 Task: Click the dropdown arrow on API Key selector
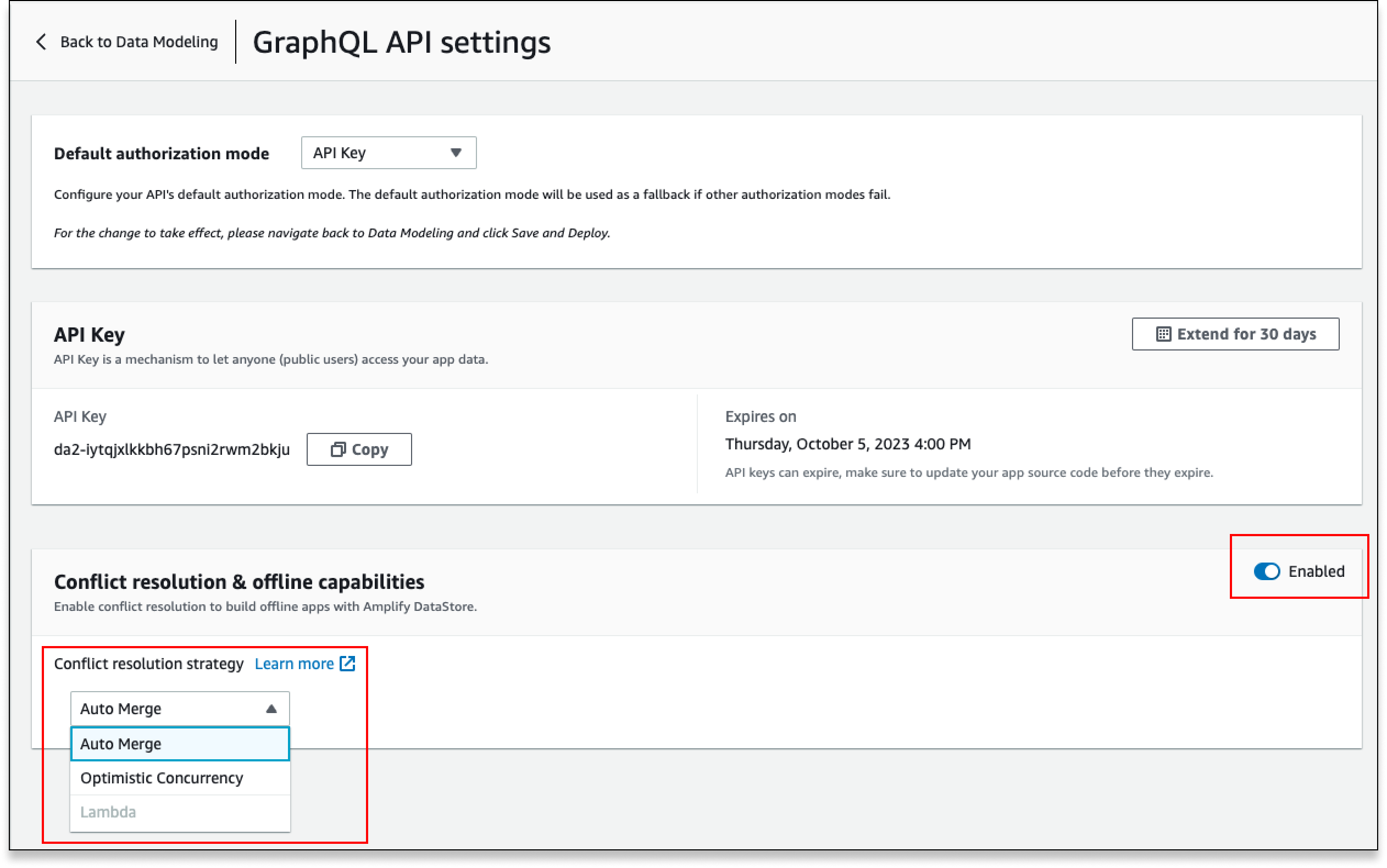(x=455, y=153)
